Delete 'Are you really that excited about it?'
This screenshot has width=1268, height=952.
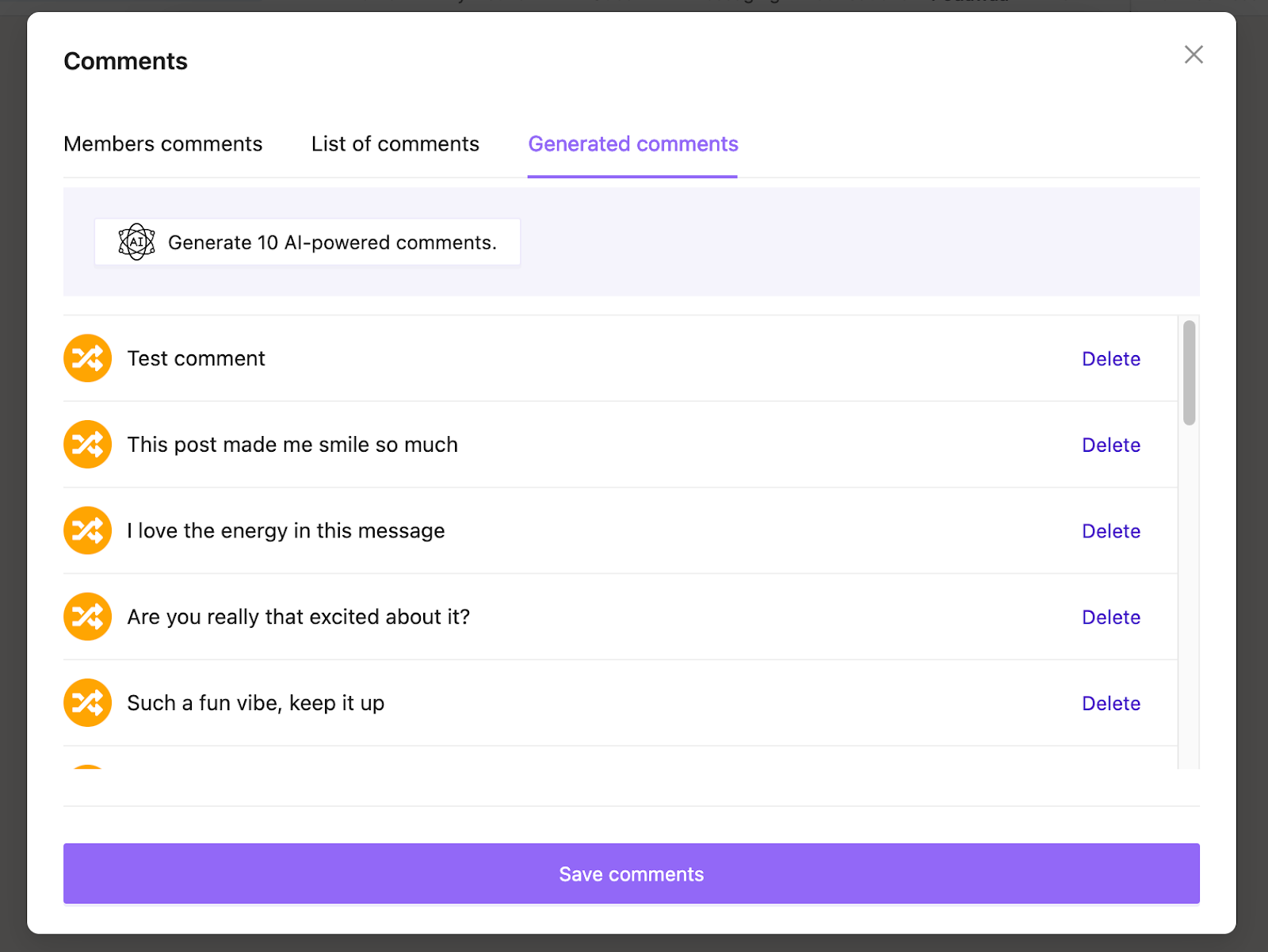coord(1111,617)
